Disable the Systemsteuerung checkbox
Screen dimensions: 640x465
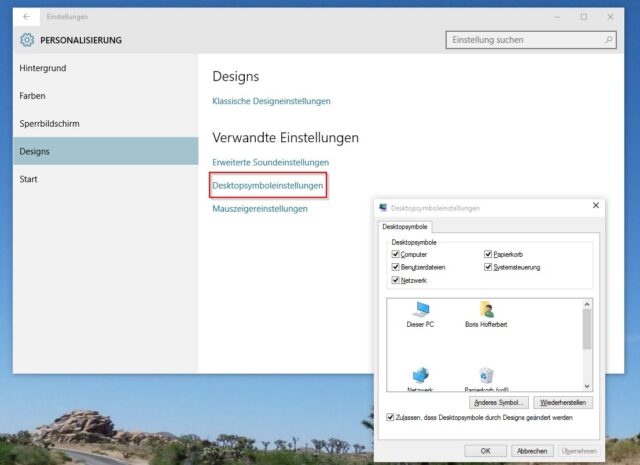488,267
